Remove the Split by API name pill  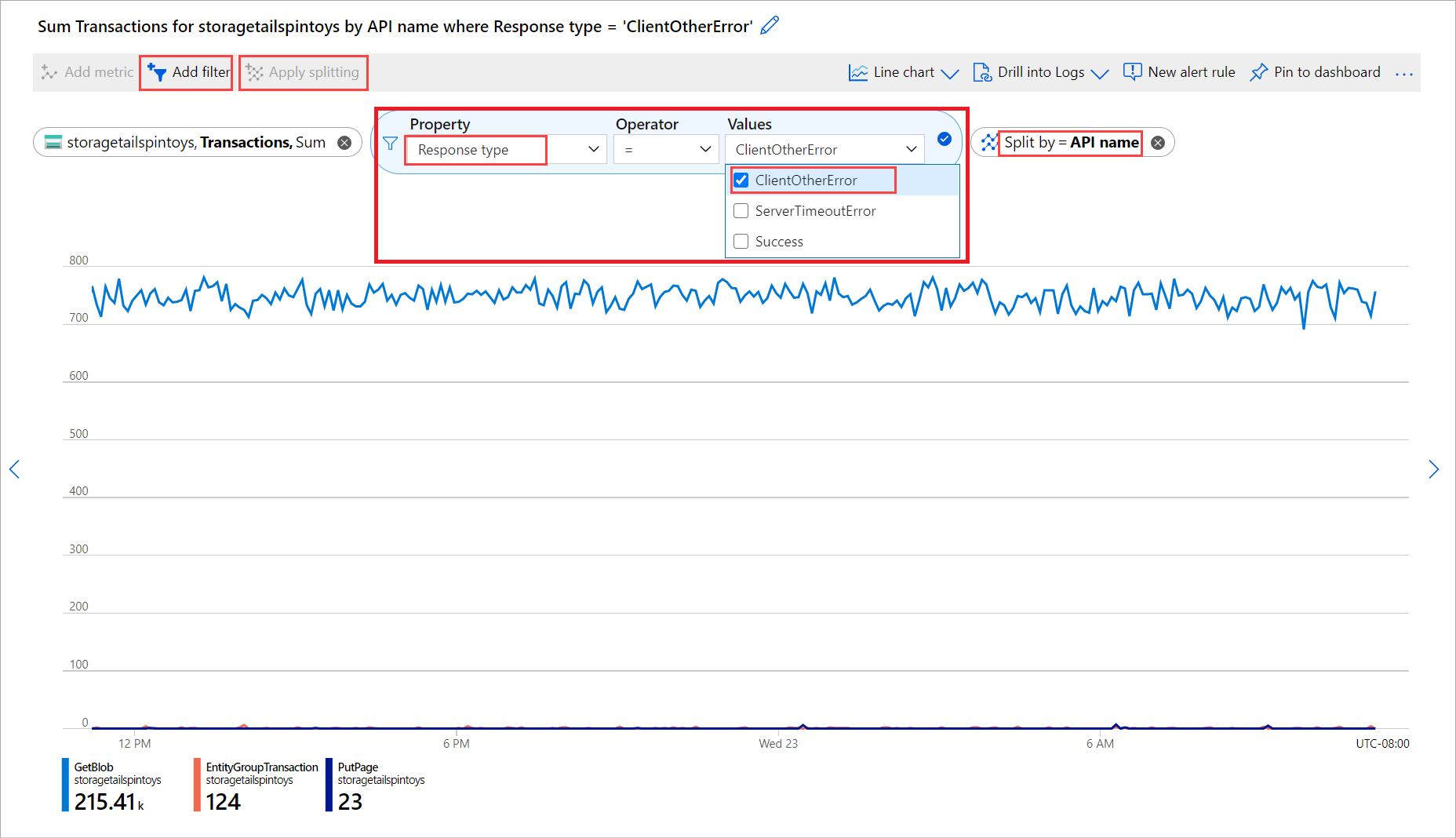point(1158,143)
